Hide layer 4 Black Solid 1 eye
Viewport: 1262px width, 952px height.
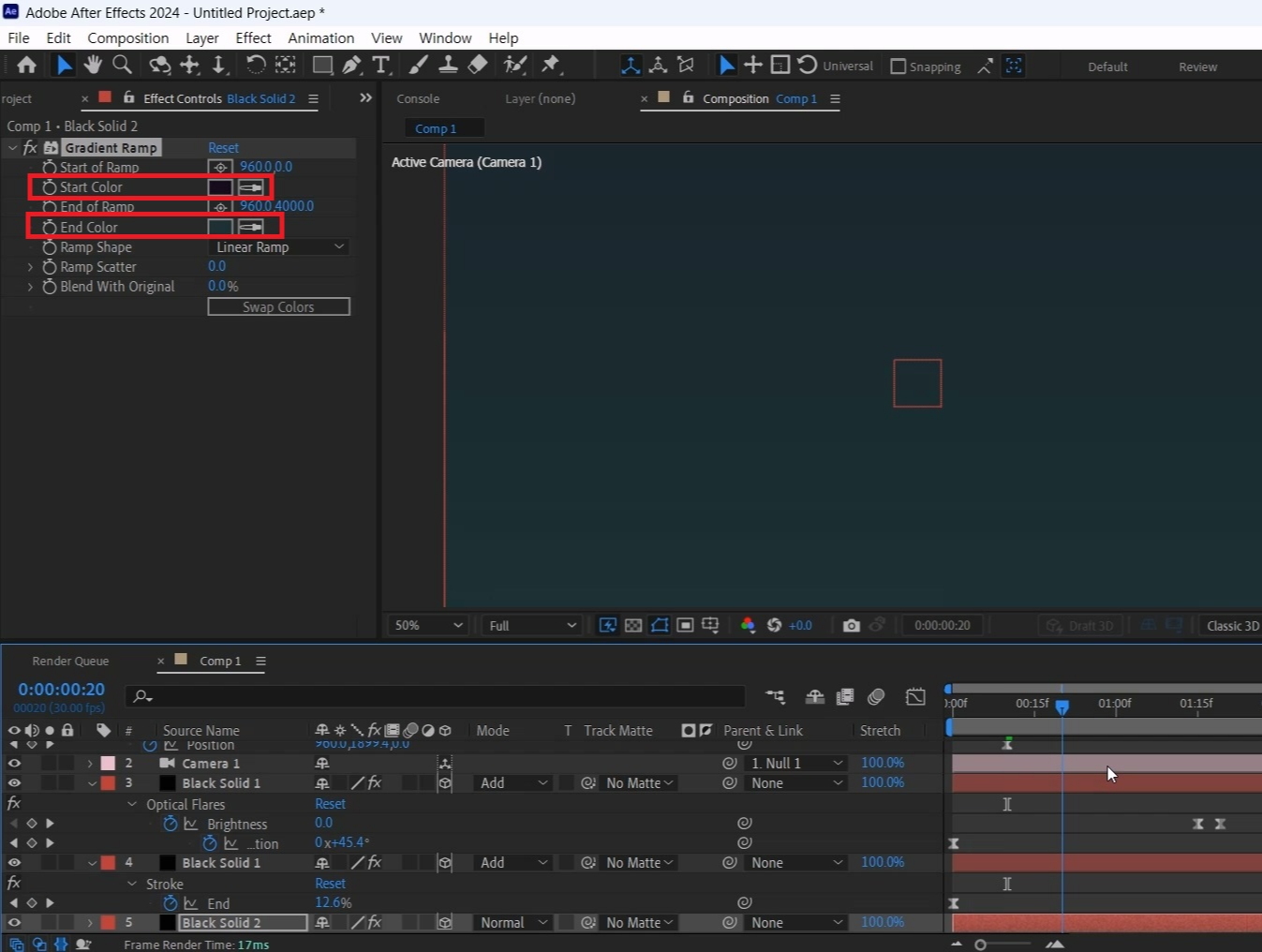point(14,863)
